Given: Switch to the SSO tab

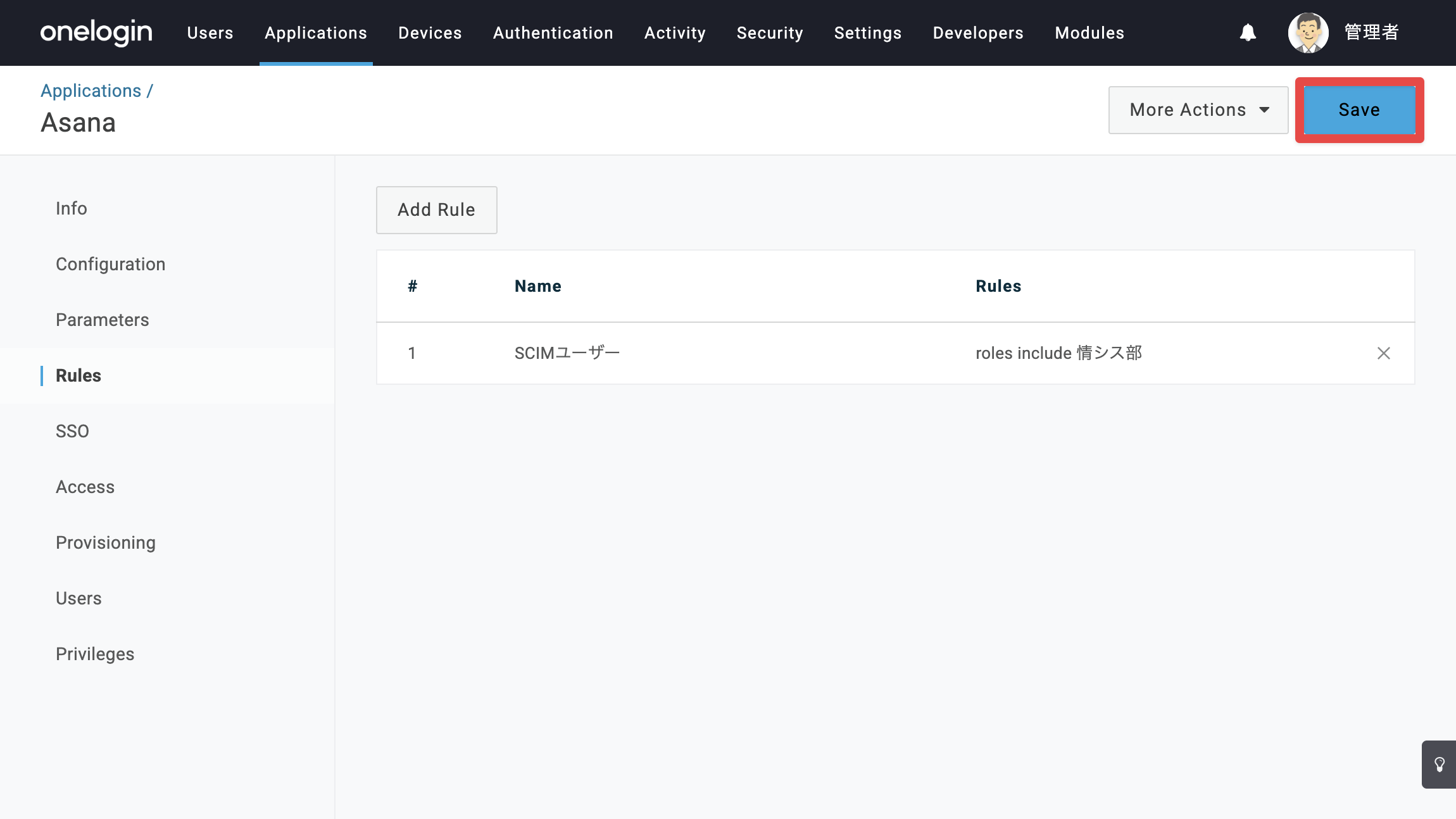Looking at the screenshot, I should point(72,431).
